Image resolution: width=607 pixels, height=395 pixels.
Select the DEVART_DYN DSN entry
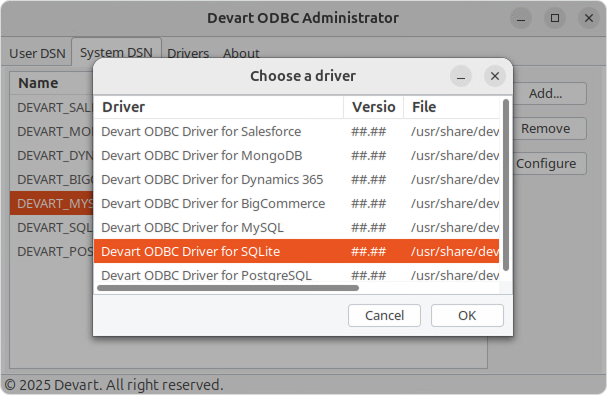coord(51,156)
